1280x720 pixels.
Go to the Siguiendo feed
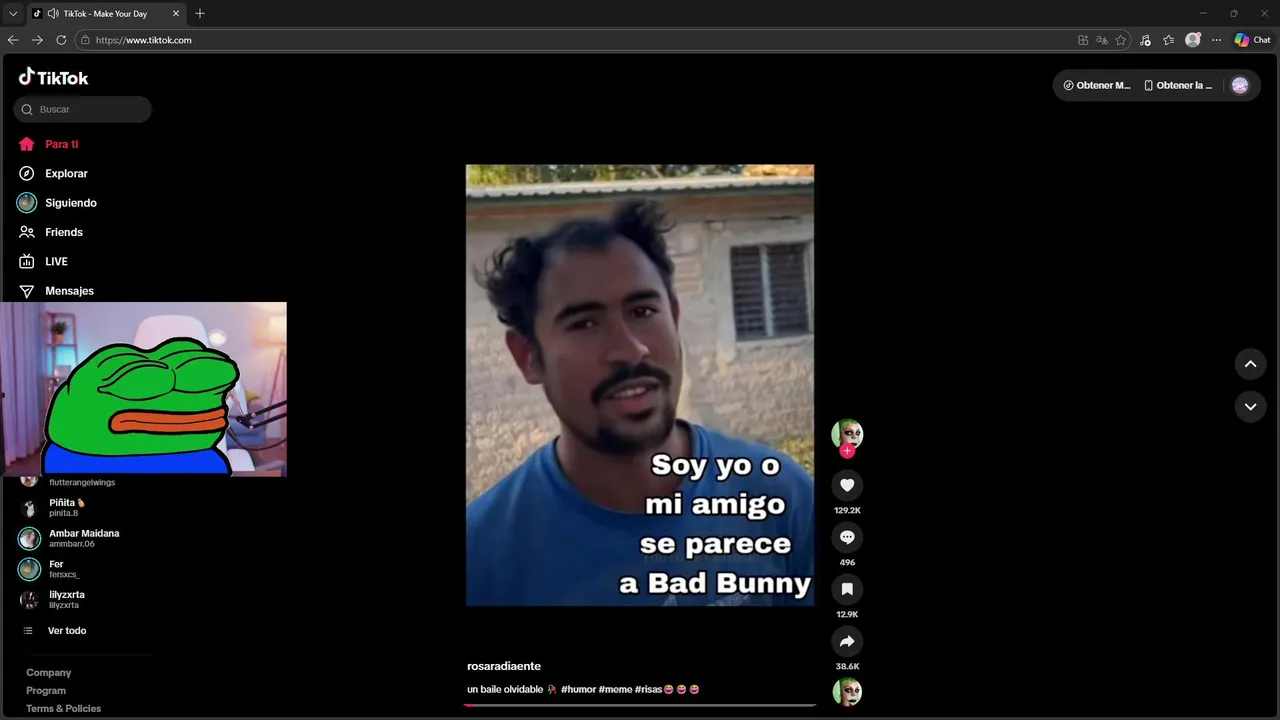click(x=70, y=203)
